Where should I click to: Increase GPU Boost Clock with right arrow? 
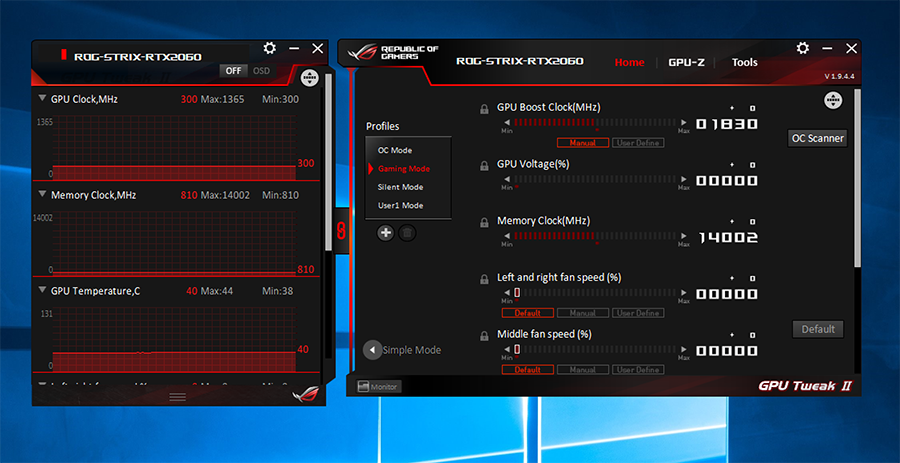click(x=684, y=122)
